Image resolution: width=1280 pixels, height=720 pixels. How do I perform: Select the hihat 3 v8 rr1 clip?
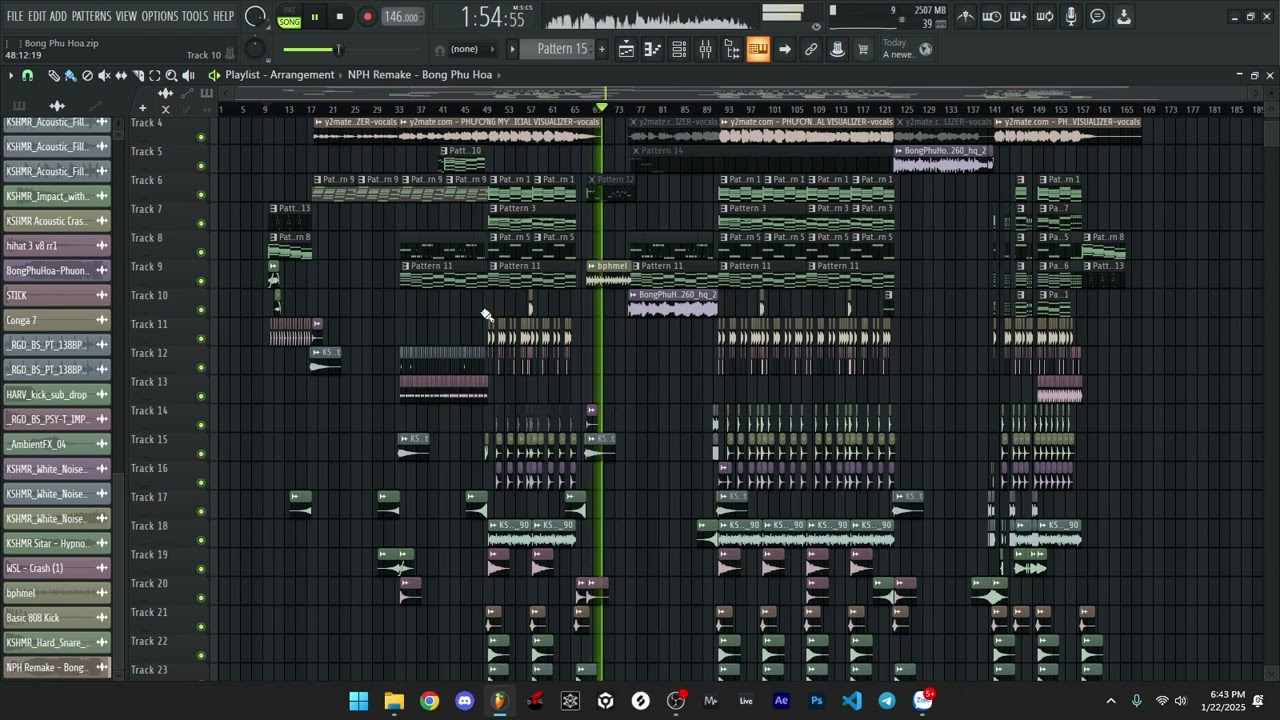[58, 246]
